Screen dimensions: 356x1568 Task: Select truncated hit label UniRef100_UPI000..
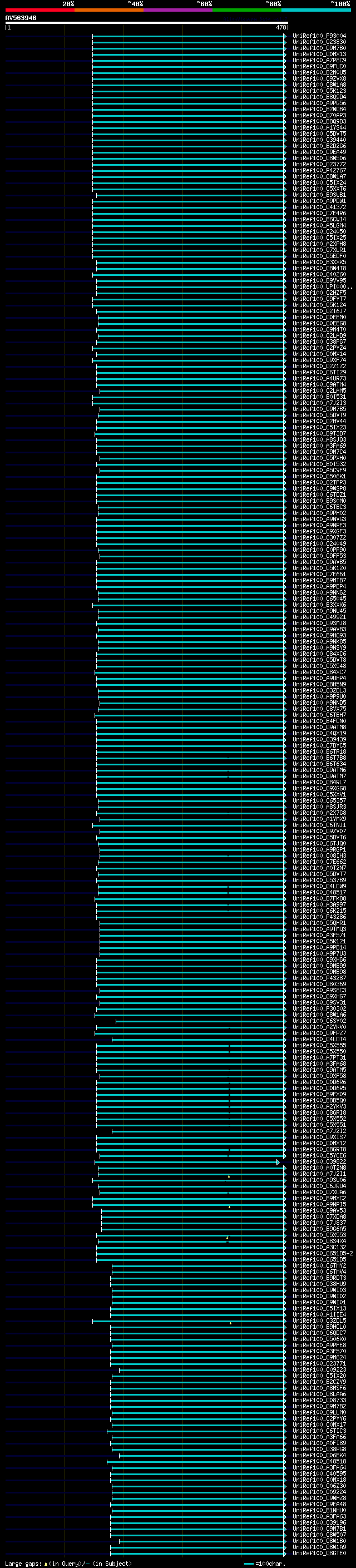pos(323,286)
